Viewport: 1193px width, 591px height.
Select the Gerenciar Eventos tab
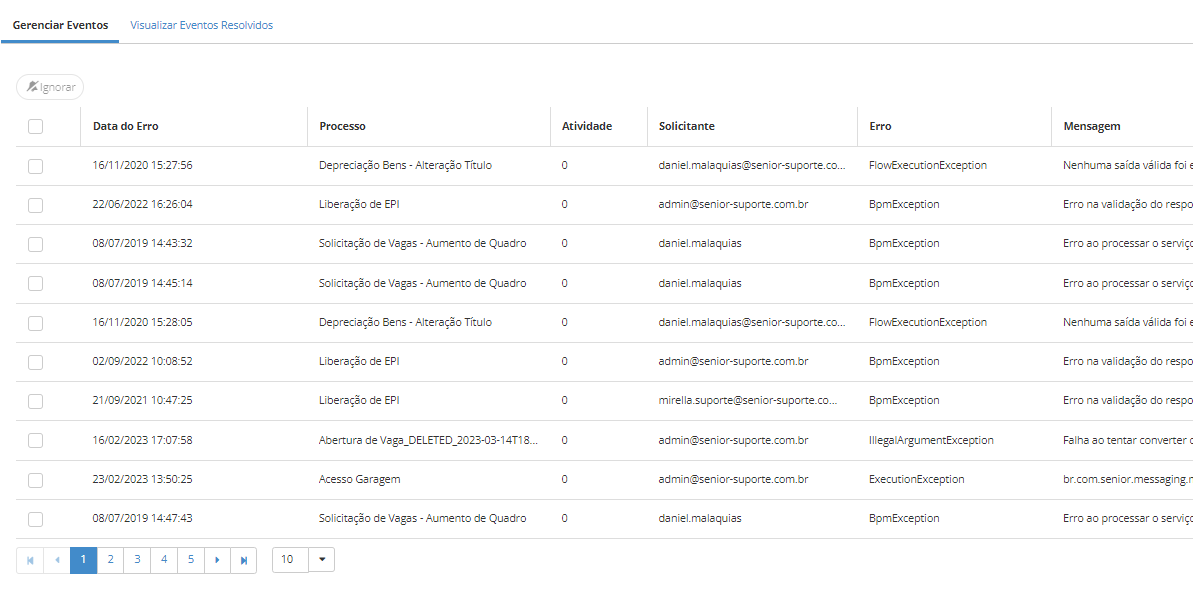(x=60, y=25)
